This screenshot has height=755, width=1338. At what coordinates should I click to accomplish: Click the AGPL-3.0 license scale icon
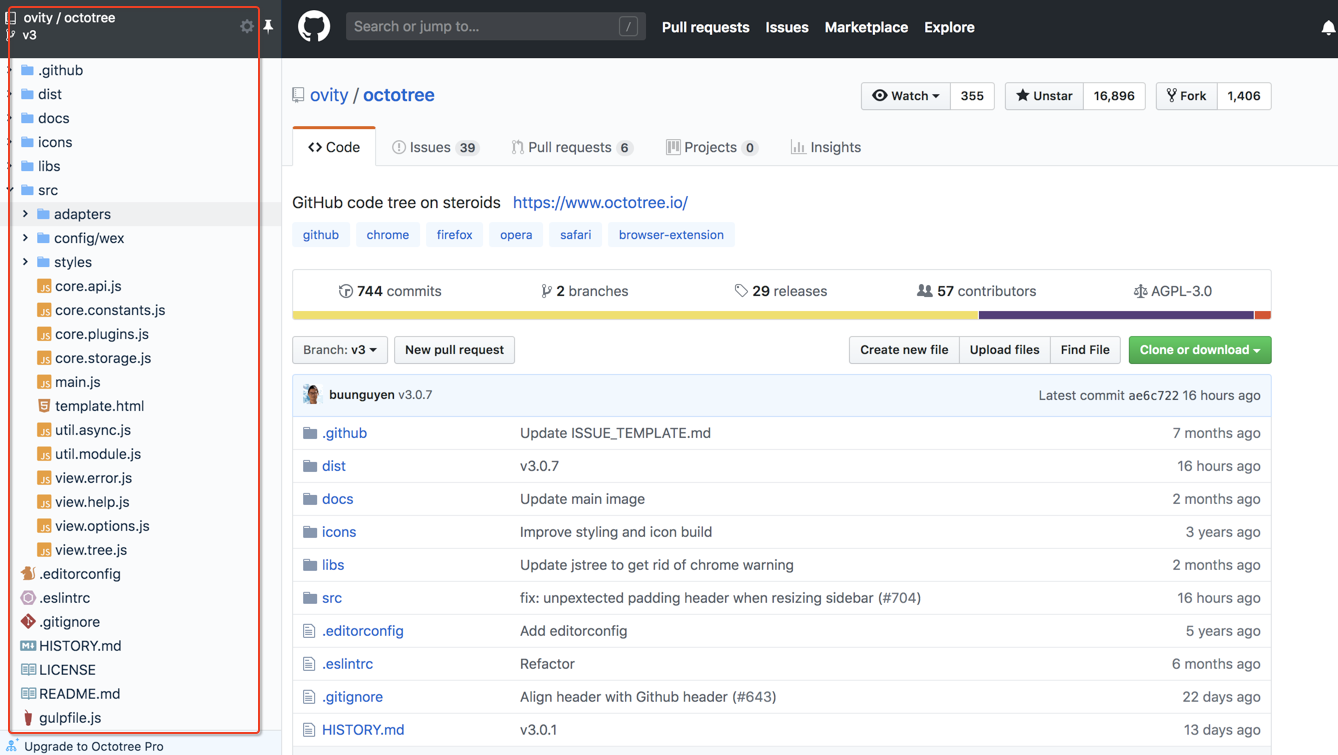point(1140,291)
